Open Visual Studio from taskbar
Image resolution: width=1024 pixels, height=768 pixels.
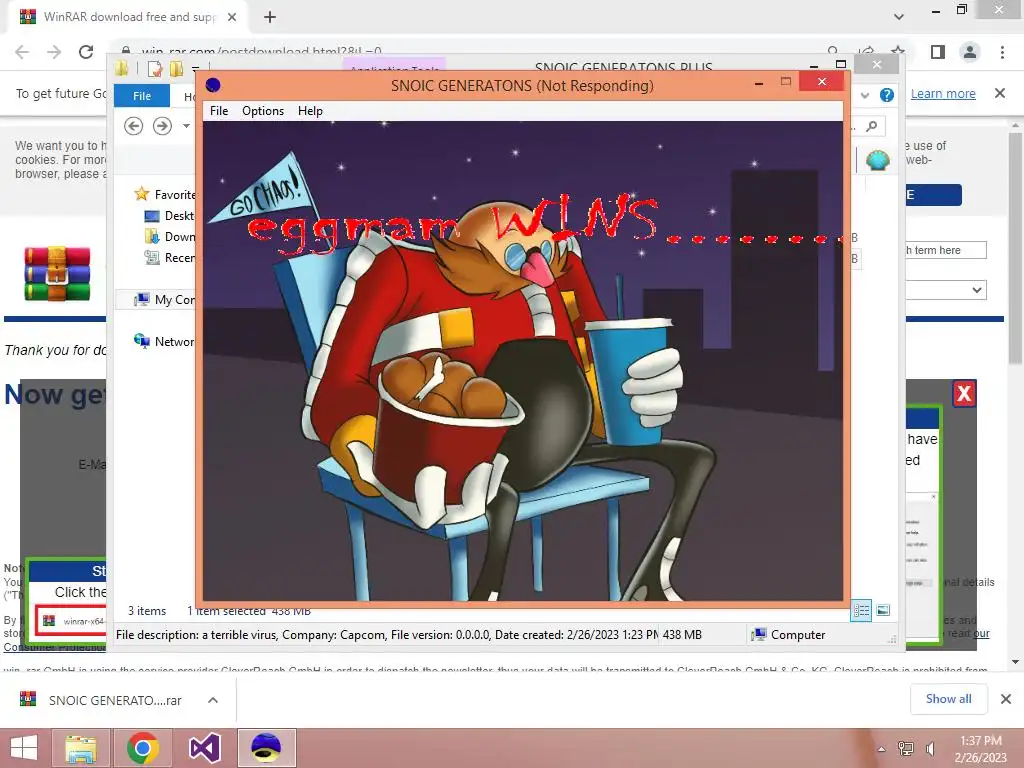click(204, 748)
